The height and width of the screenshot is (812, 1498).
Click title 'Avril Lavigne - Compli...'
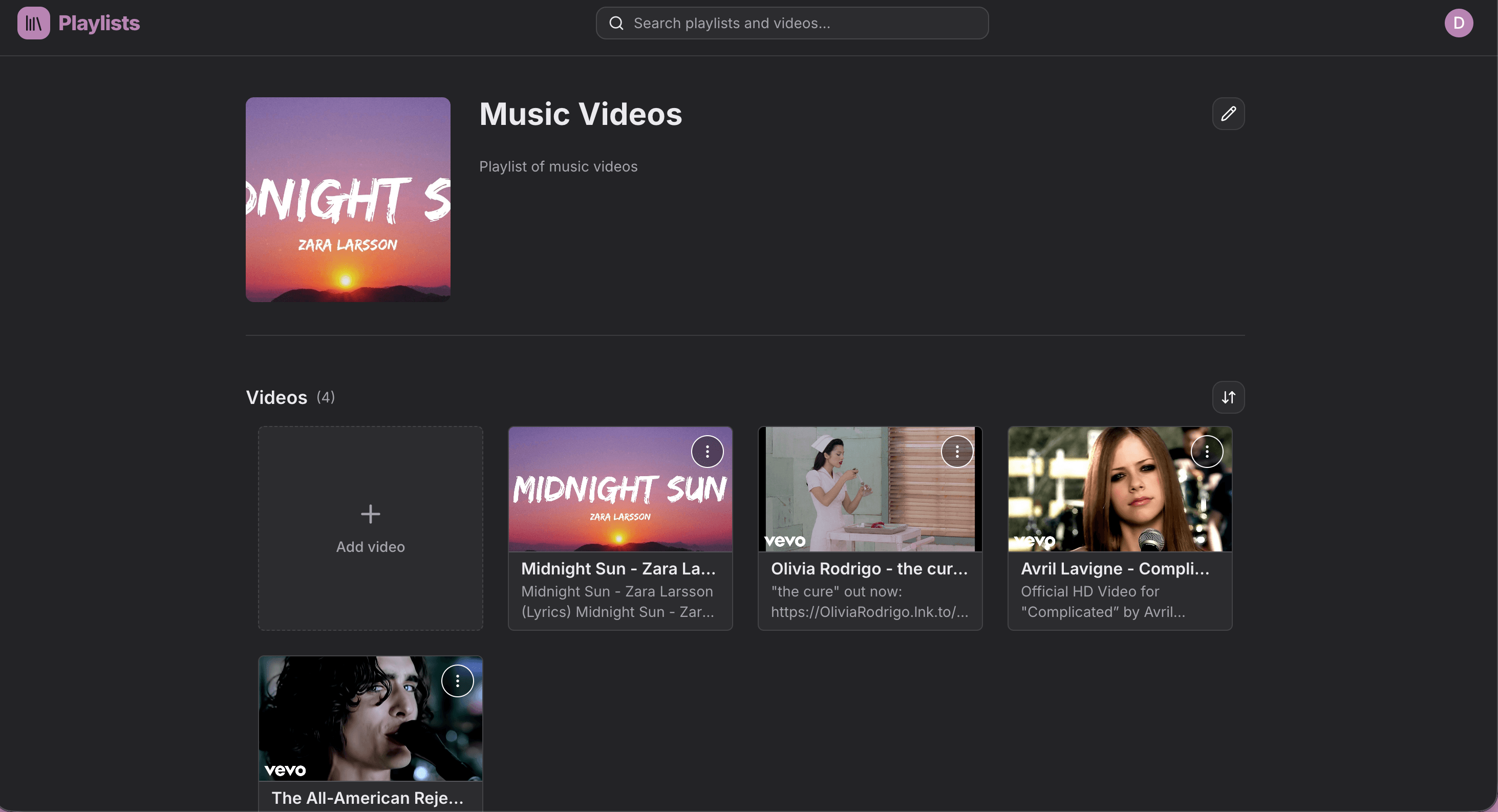tap(1116, 569)
